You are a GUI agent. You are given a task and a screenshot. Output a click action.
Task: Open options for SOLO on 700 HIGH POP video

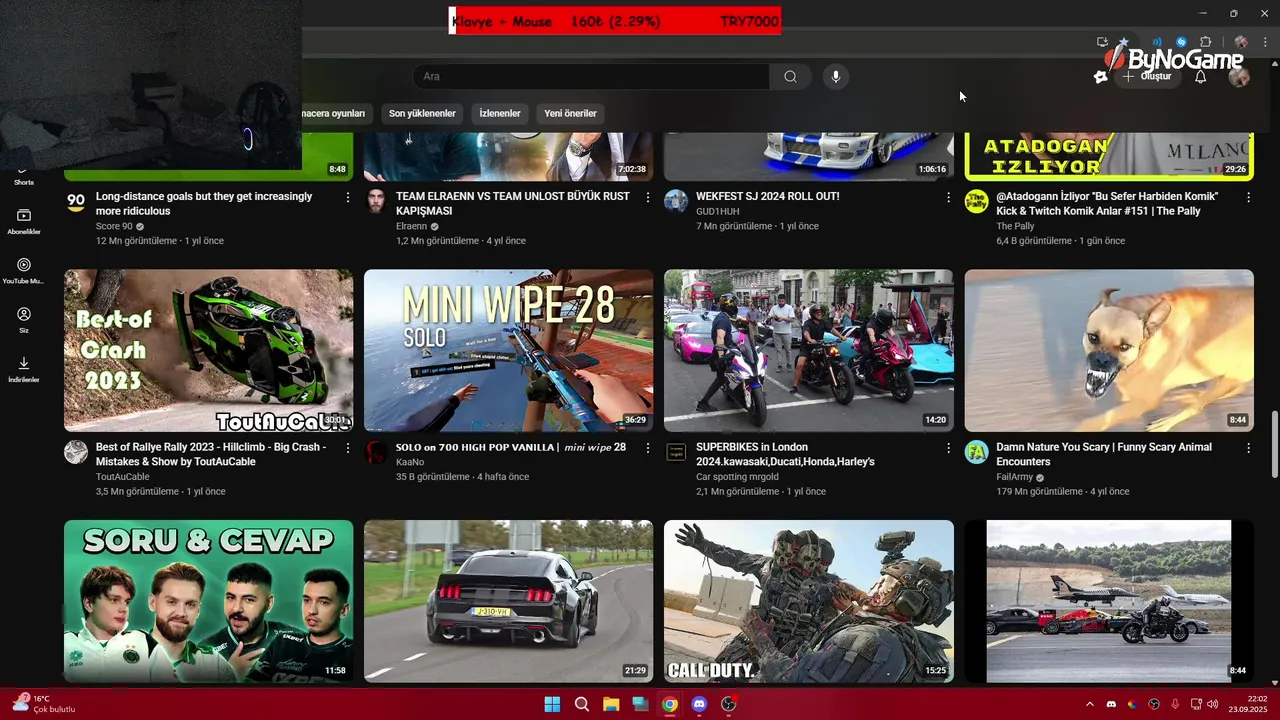(648, 449)
